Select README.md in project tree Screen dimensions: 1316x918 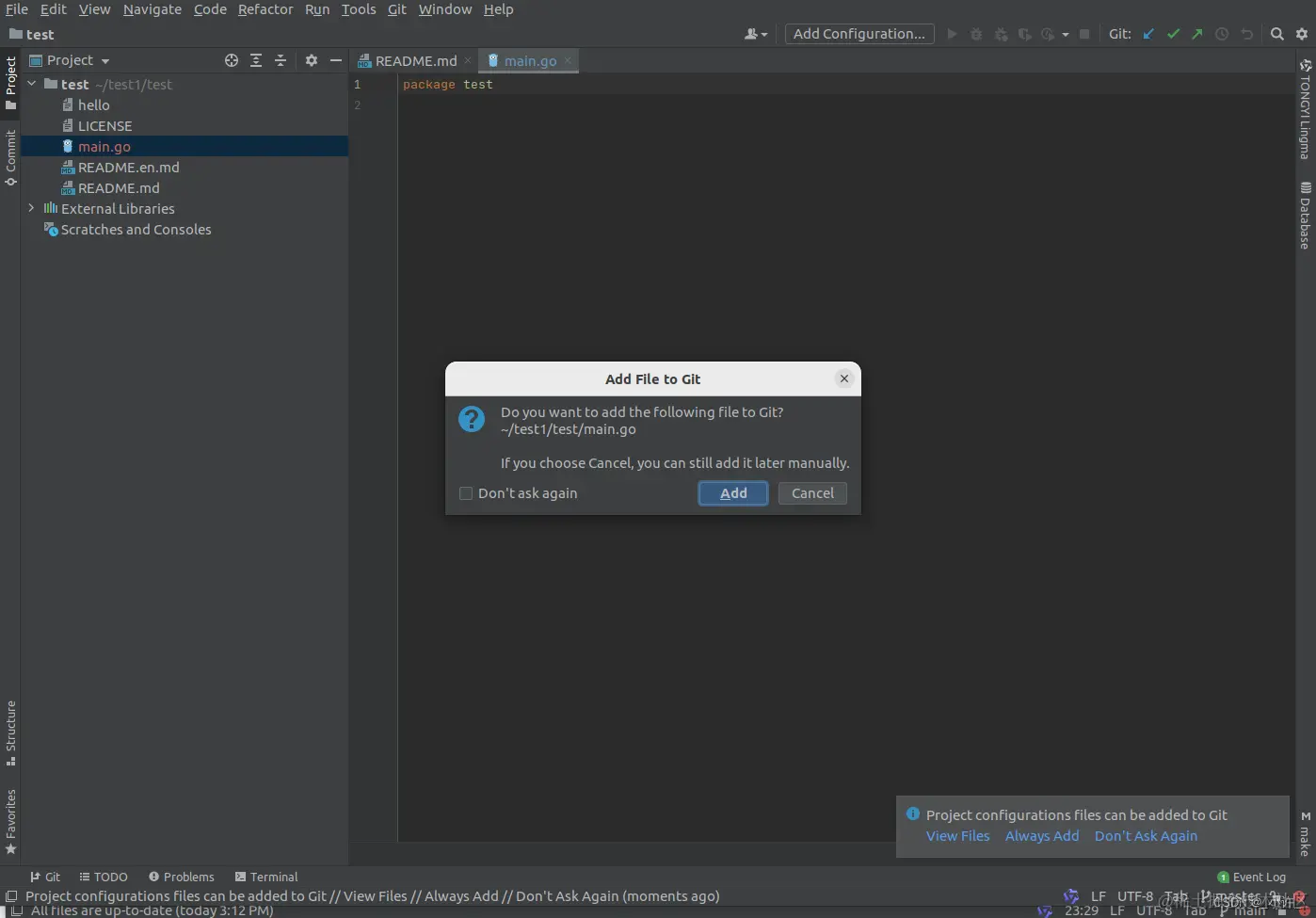[x=119, y=188]
